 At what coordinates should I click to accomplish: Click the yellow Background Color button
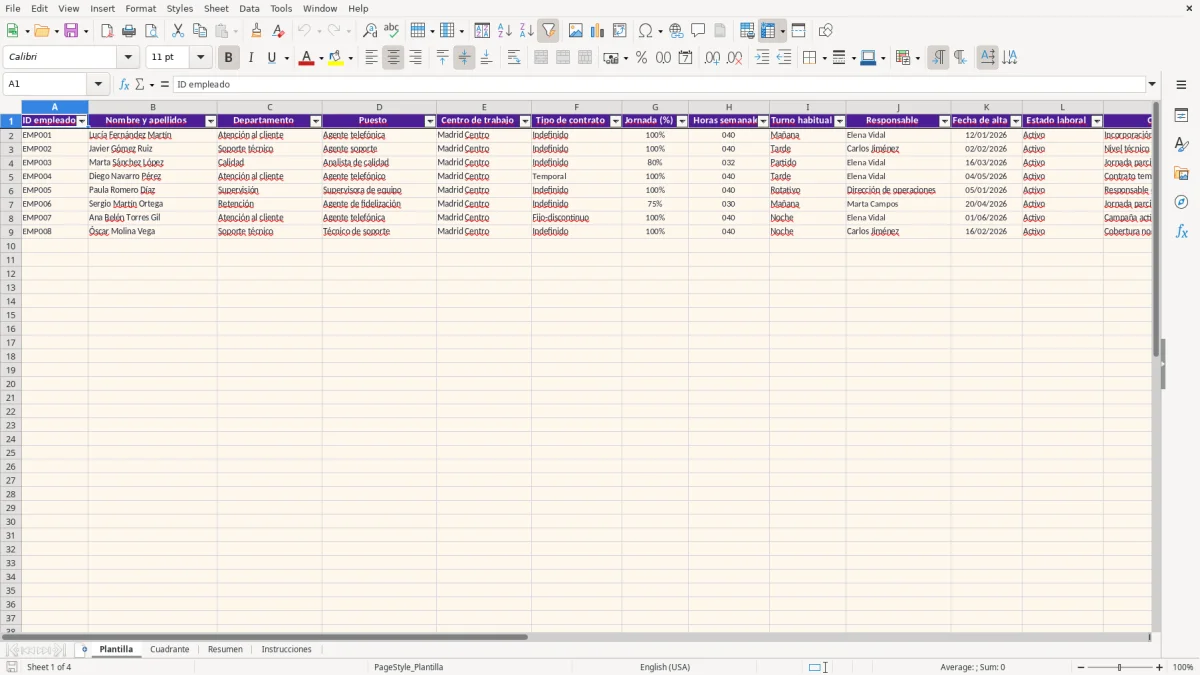(x=336, y=58)
